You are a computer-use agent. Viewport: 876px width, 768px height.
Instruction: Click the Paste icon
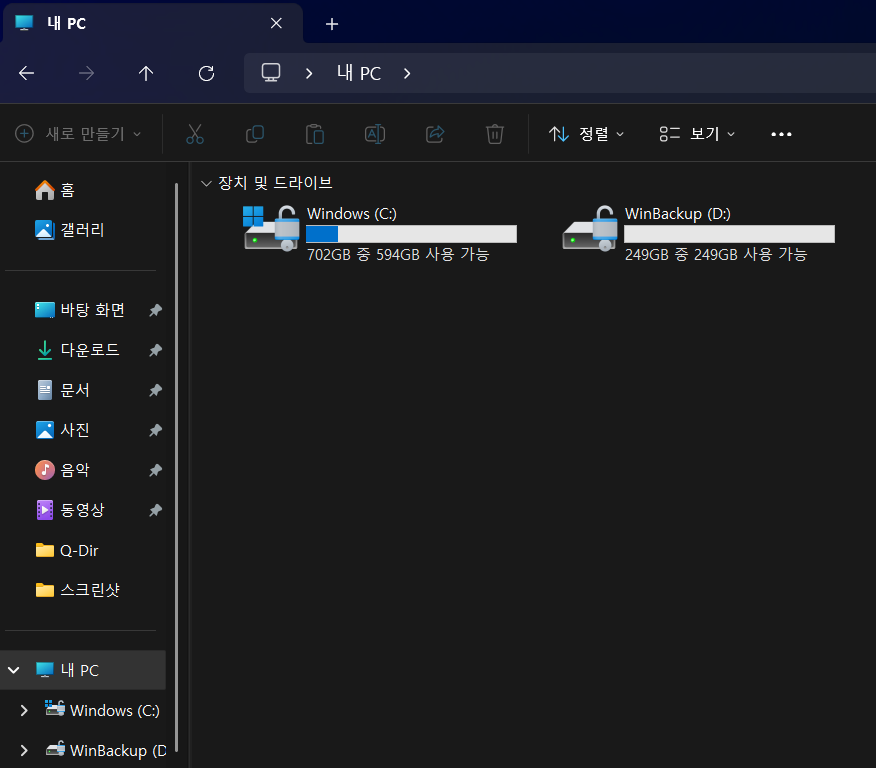314,133
